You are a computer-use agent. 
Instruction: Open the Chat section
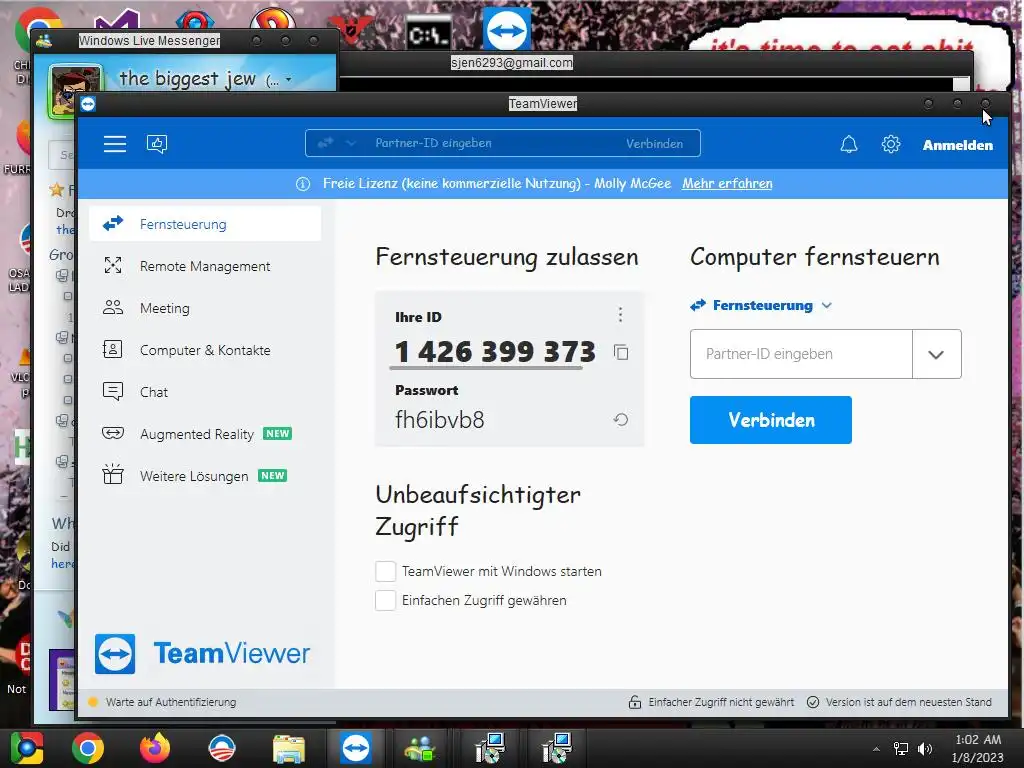coord(205,392)
